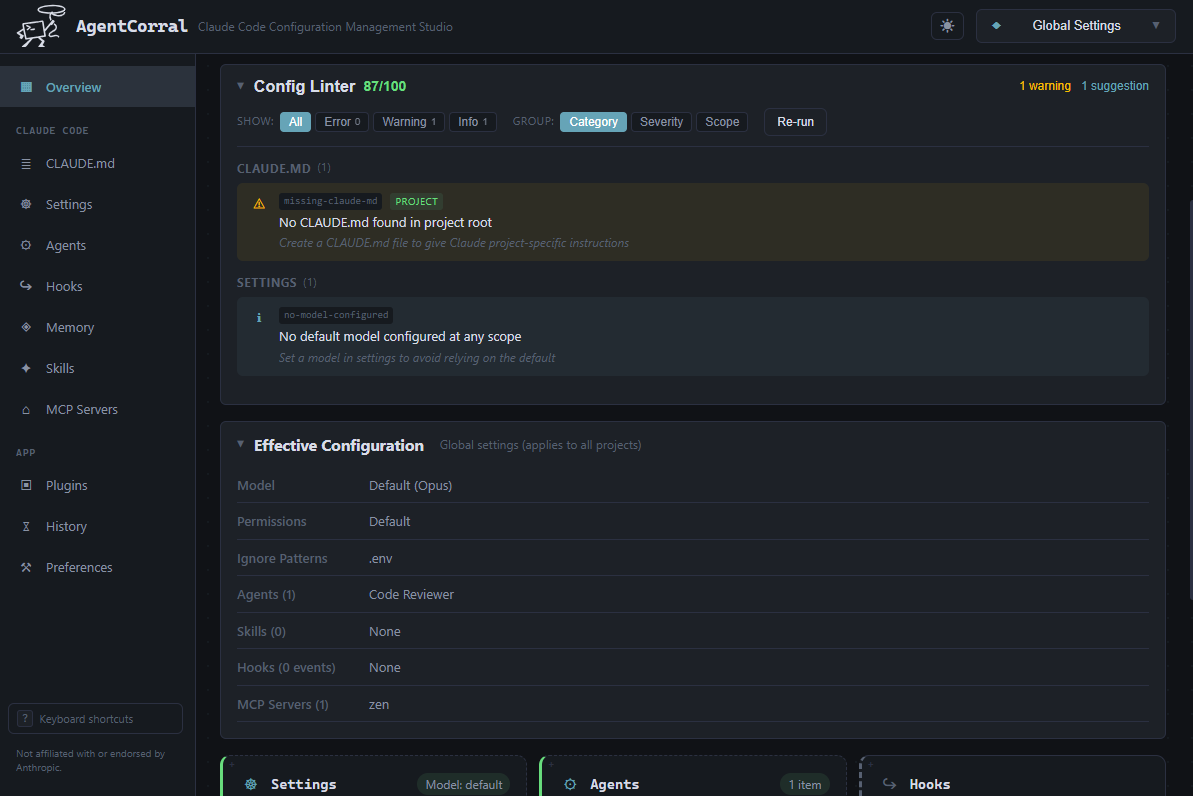Image resolution: width=1193 pixels, height=796 pixels.
Task: Filter linter results to Info only
Action: [472, 121]
